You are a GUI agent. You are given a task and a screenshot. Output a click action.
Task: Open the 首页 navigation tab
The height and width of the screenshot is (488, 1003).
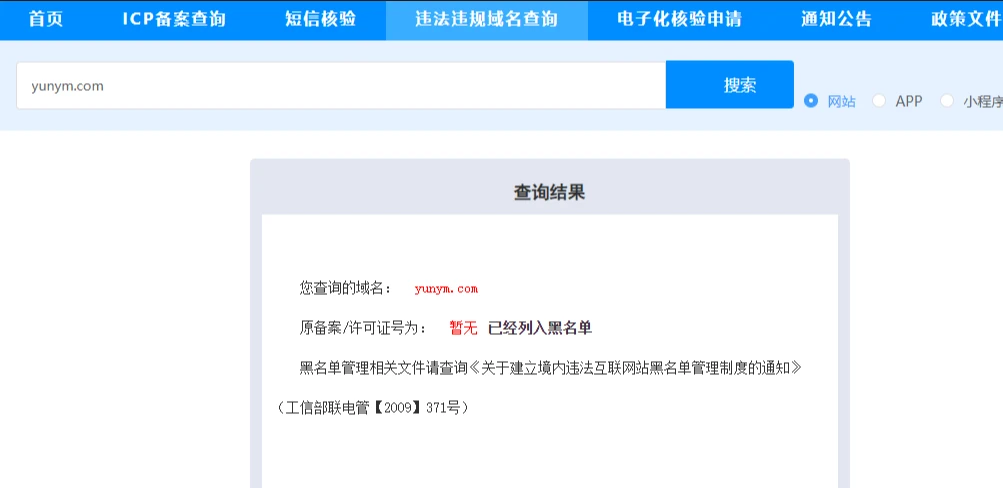pyautogui.click(x=45, y=19)
